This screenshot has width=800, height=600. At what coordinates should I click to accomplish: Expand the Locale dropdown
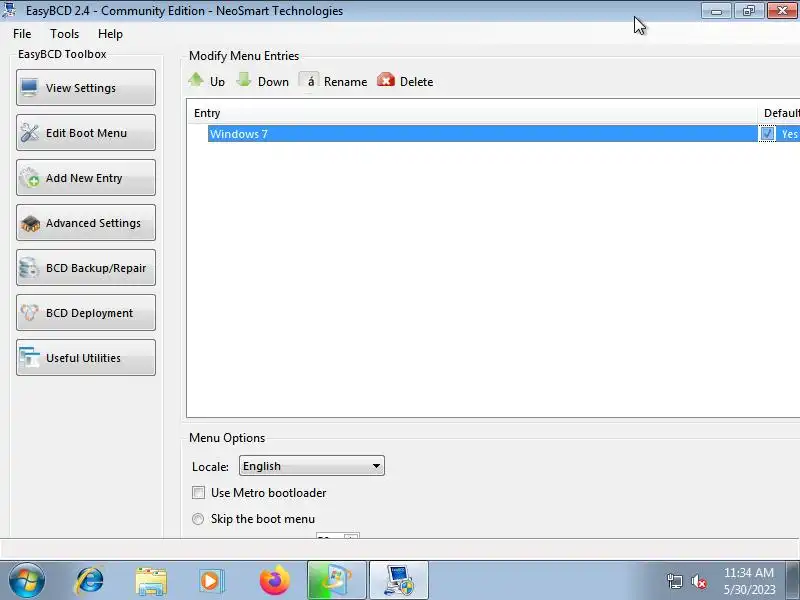pos(312,466)
